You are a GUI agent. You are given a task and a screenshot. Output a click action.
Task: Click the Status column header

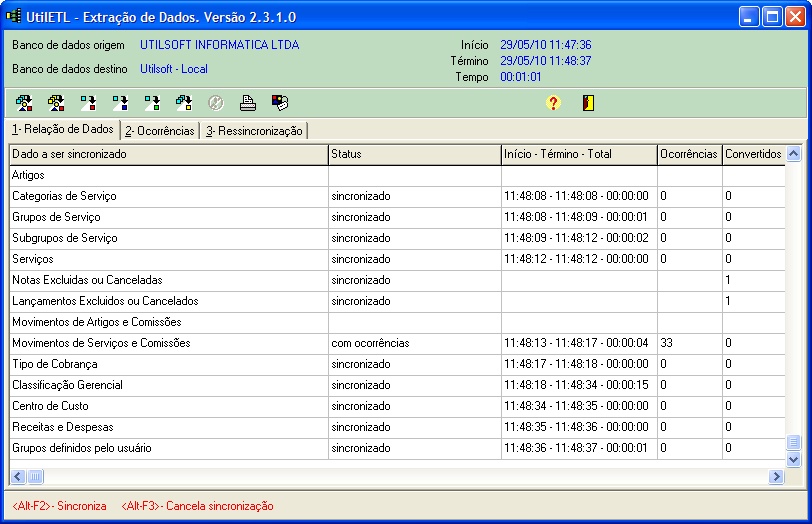click(415, 154)
